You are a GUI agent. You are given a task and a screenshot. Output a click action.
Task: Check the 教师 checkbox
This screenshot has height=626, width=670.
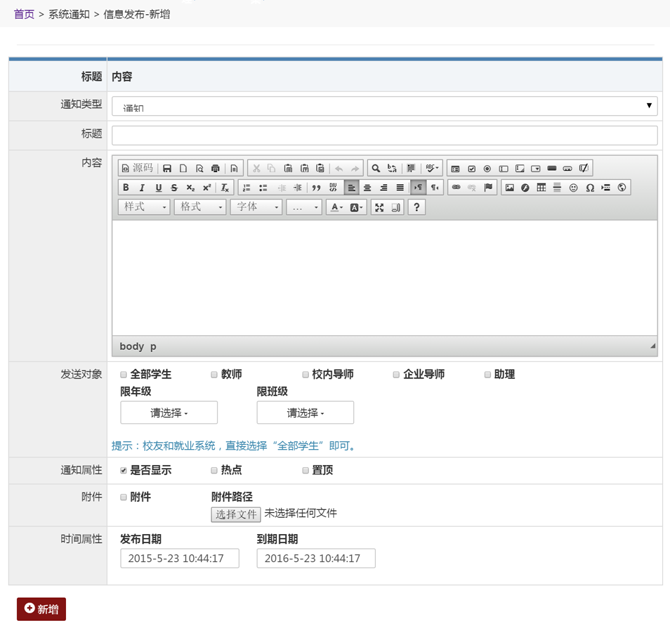click(x=214, y=375)
